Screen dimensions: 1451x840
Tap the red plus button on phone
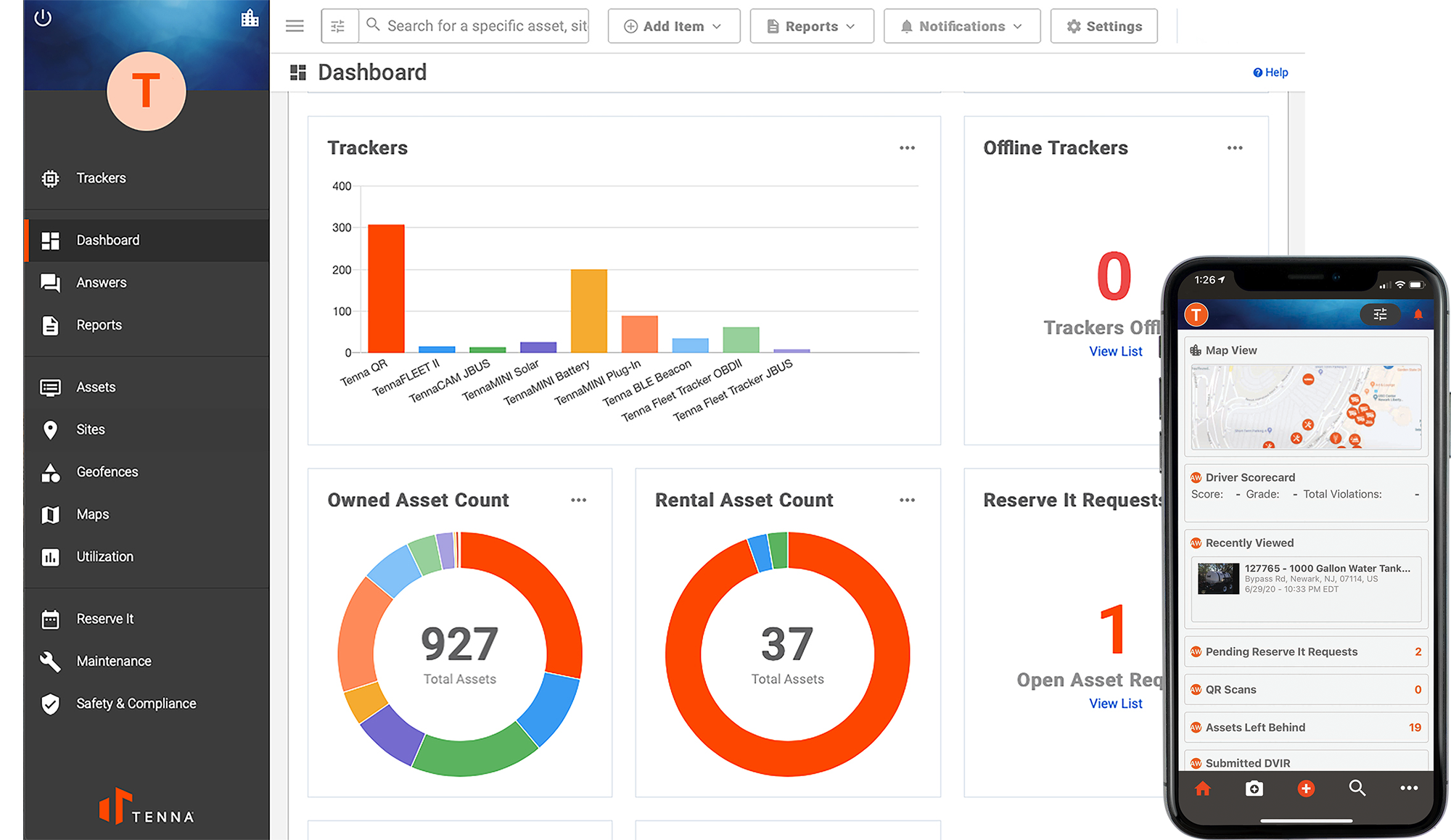click(x=1305, y=788)
